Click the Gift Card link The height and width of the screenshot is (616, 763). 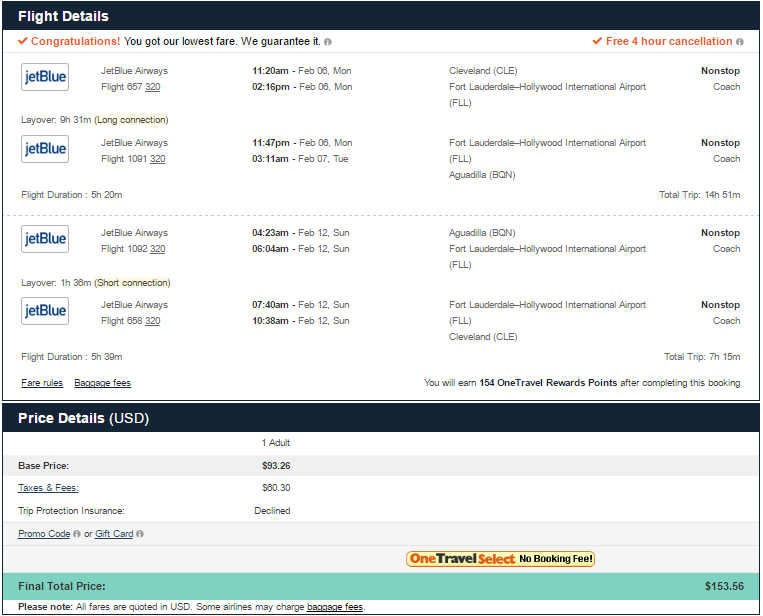(x=114, y=534)
